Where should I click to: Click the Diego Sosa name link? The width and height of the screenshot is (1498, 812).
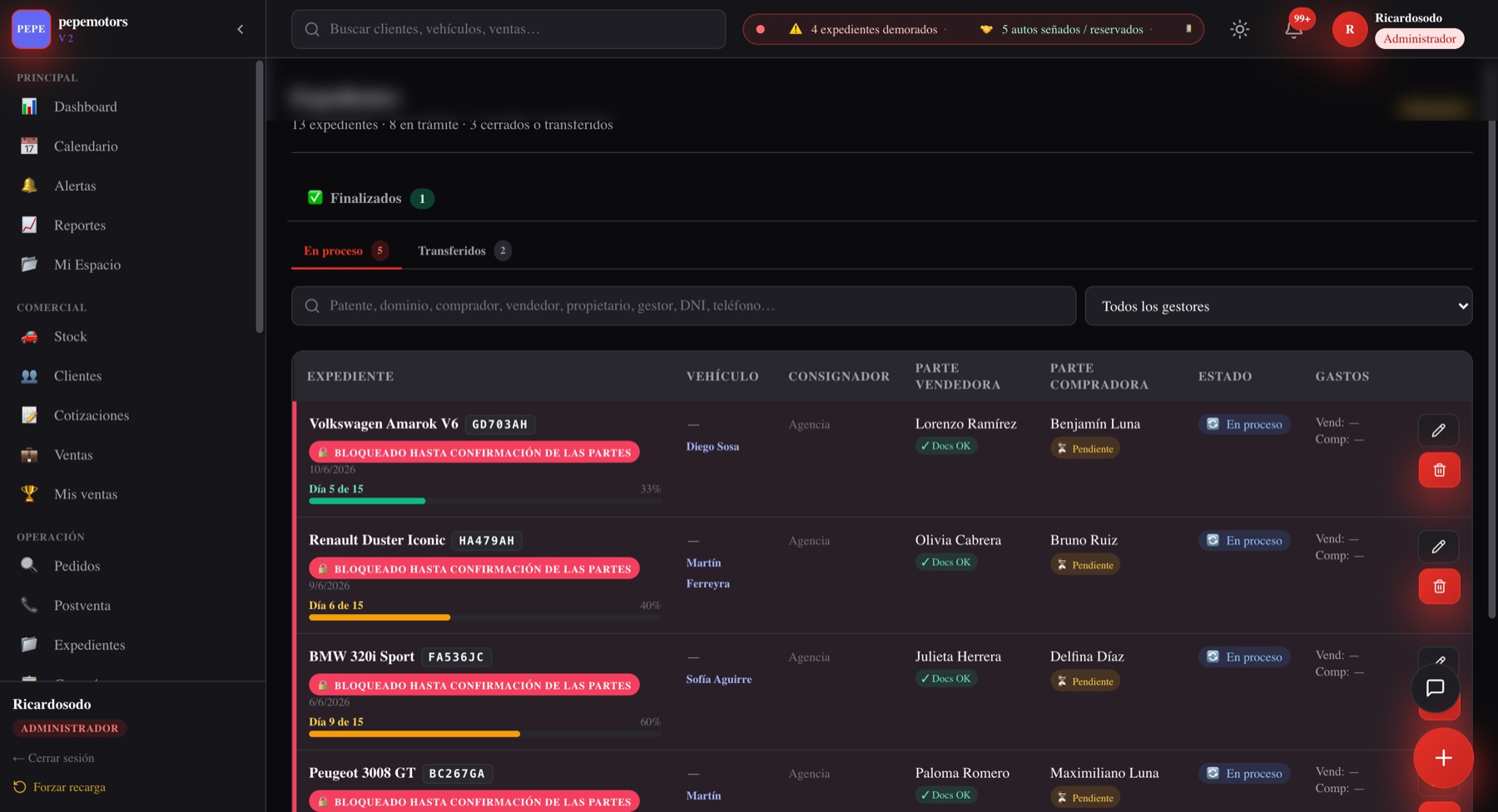pyautogui.click(x=712, y=447)
